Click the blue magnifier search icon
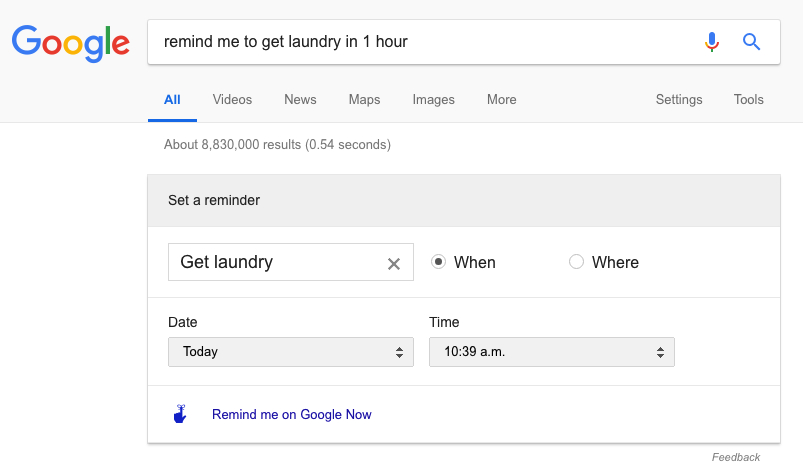This screenshot has height=475, width=803. click(751, 41)
